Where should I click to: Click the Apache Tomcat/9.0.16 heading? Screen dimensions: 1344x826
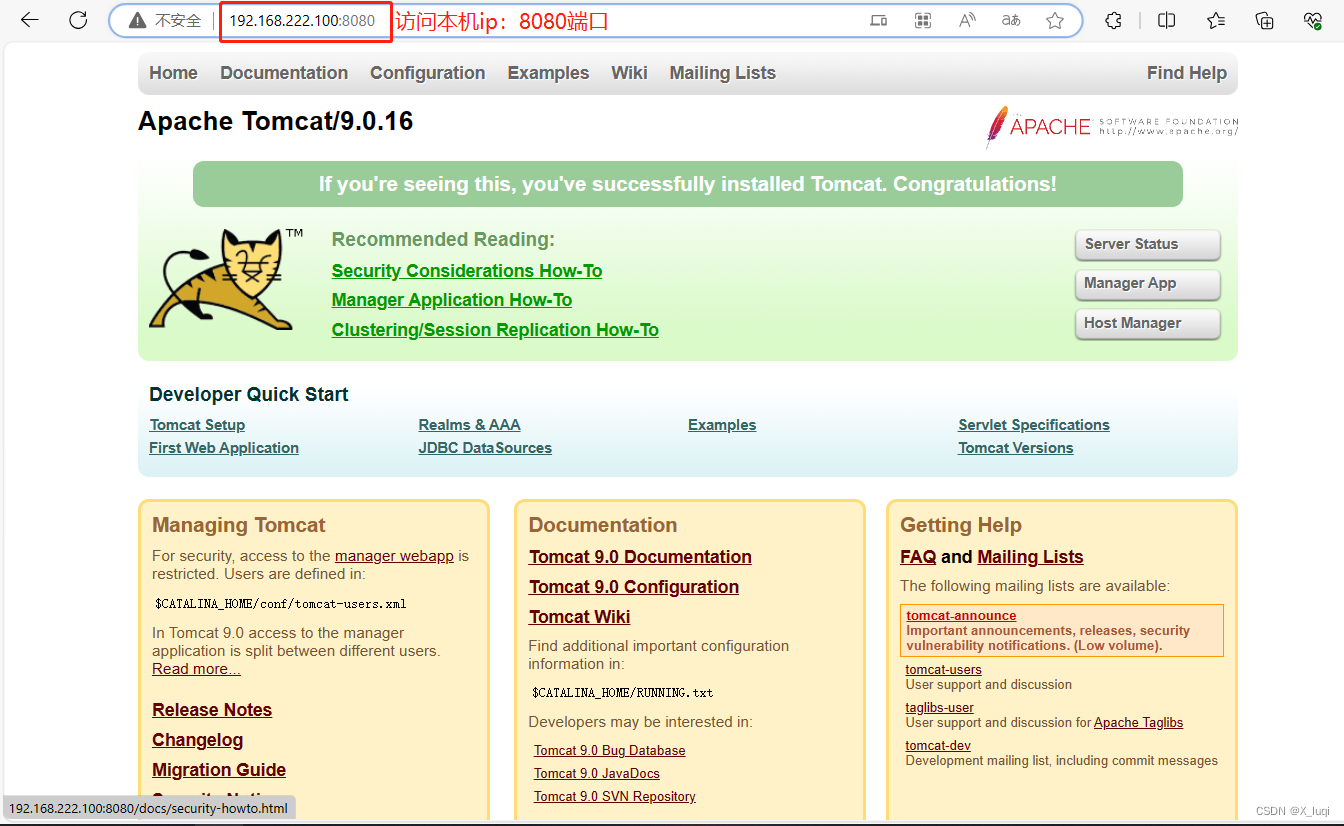[x=276, y=122]
